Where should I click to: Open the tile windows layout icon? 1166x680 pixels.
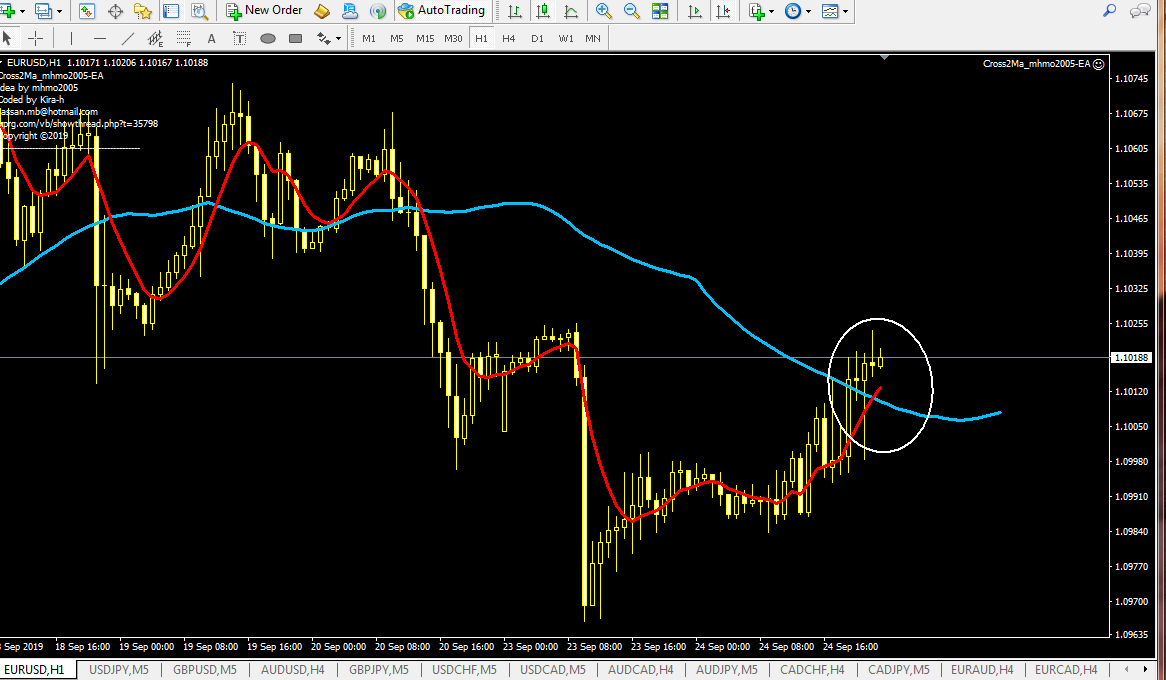[661, 11]
